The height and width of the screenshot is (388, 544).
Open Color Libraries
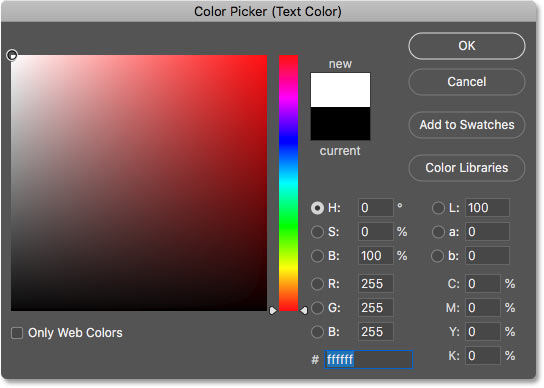click(467, 168)
